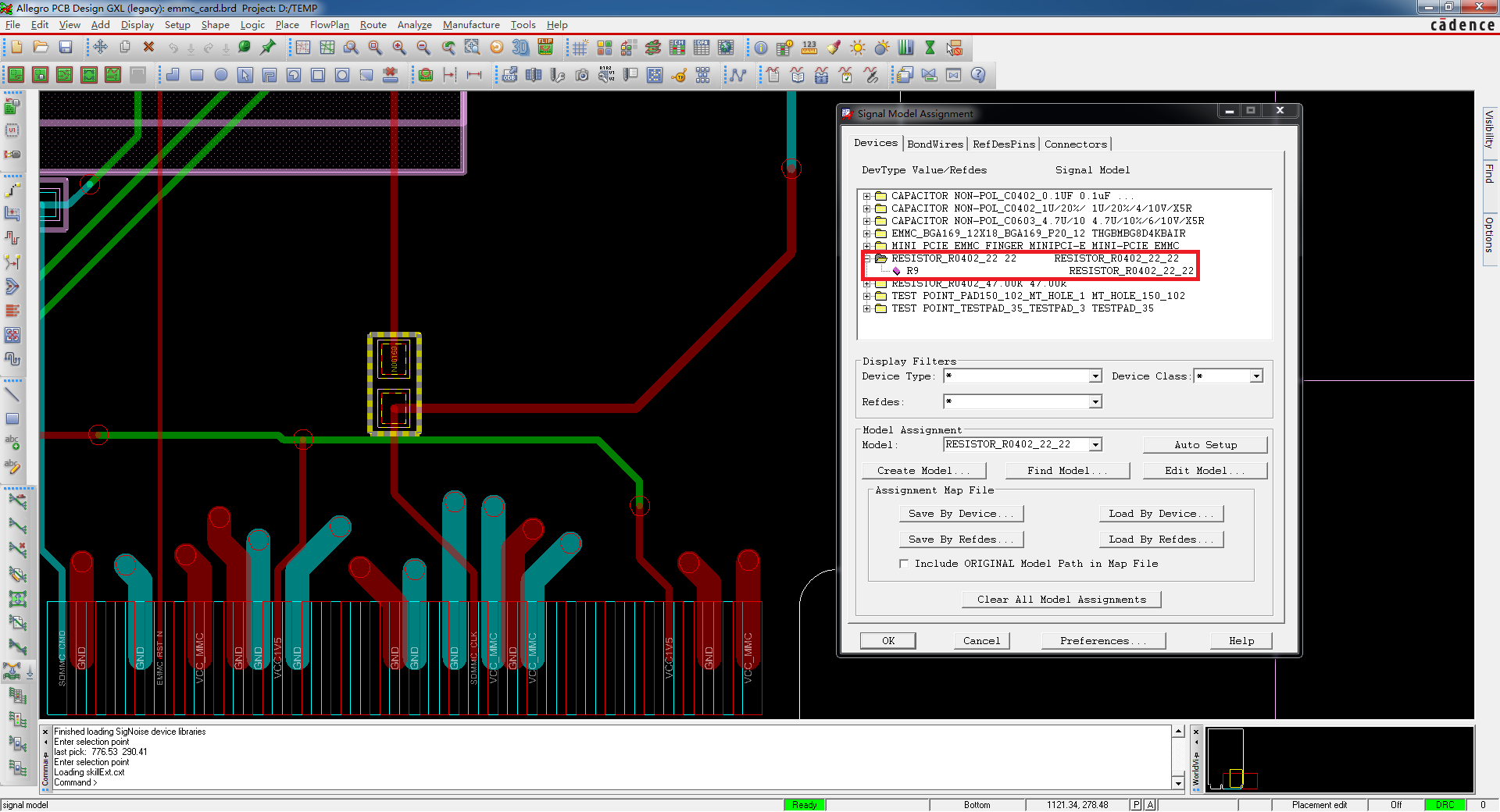
Task: Click the ODB export icon
Action: (509, 75)
